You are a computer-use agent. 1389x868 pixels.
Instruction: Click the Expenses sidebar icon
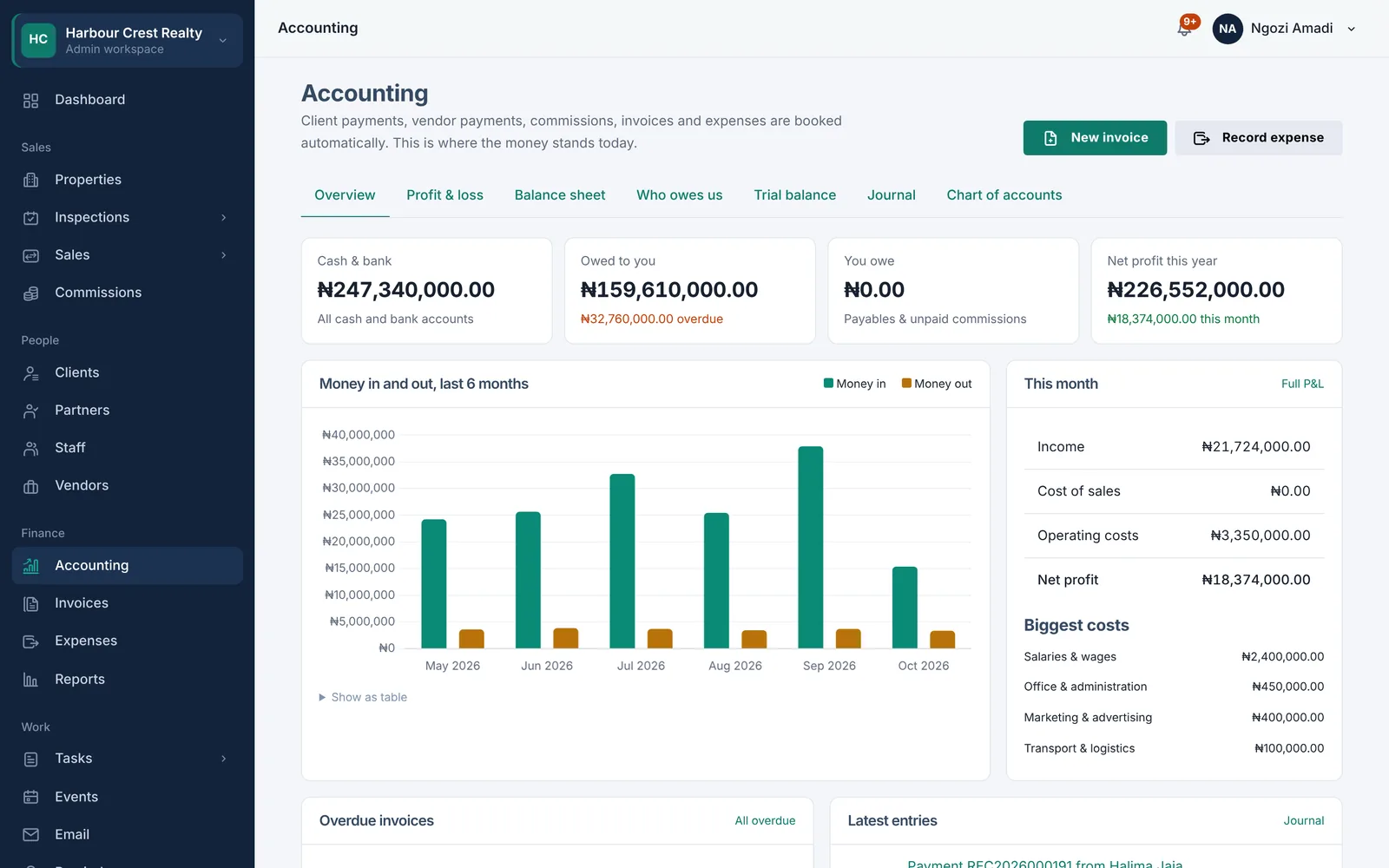pos(31,641)
